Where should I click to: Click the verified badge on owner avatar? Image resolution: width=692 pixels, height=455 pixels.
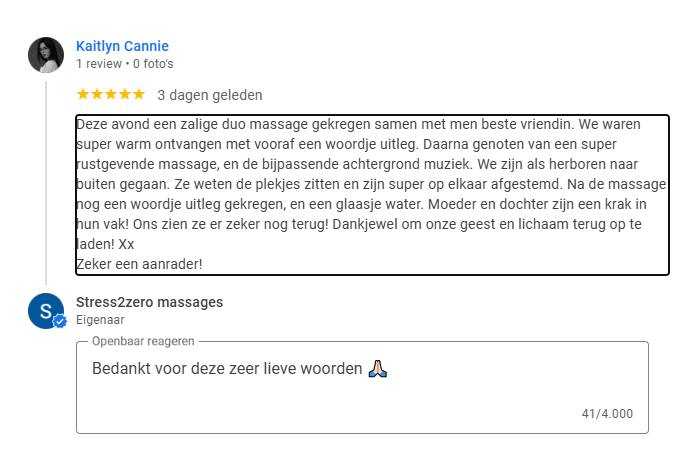pos(59,322)
